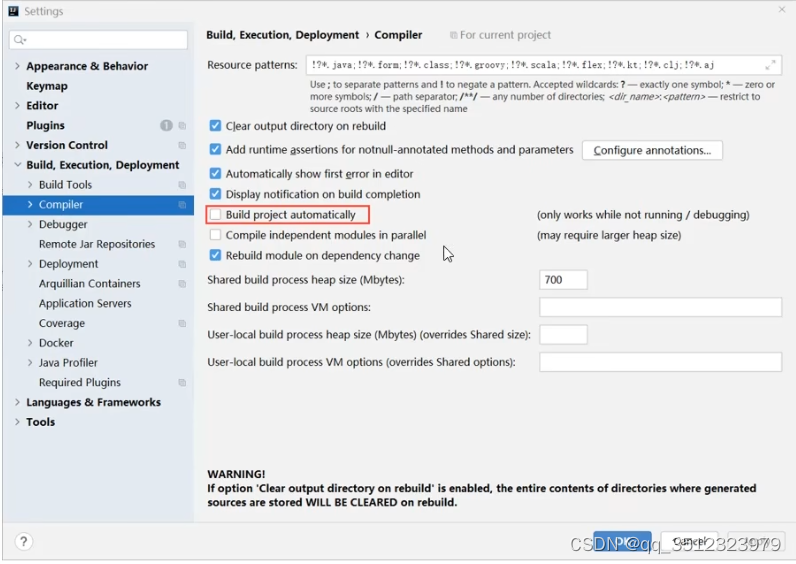Screen dimensions: 796x564
Task: Click the Cancel button
Action: pyautogui.click(x=689, y=542)
